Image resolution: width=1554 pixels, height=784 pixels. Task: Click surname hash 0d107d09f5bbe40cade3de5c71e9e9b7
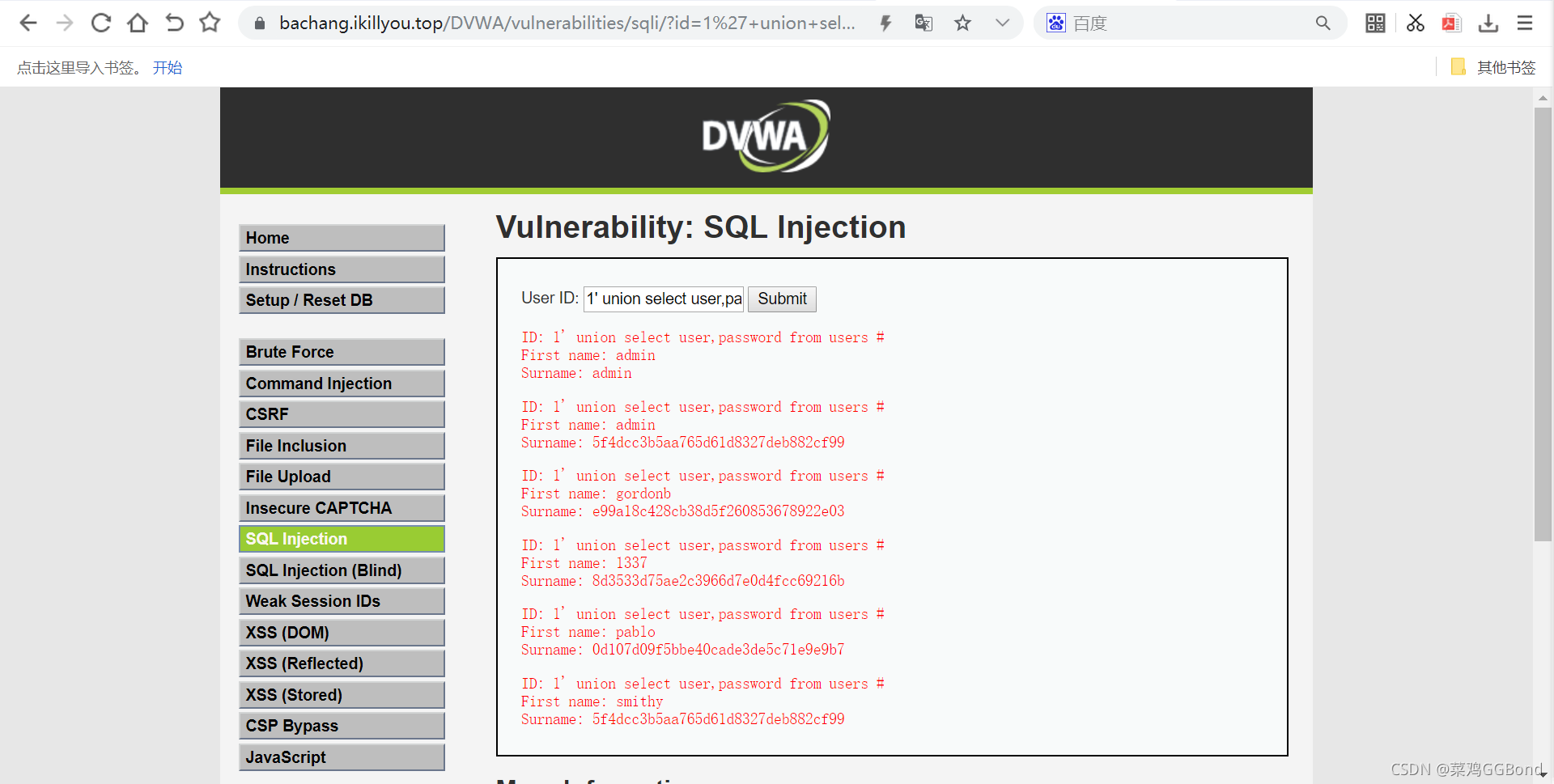tap(718, 650)
